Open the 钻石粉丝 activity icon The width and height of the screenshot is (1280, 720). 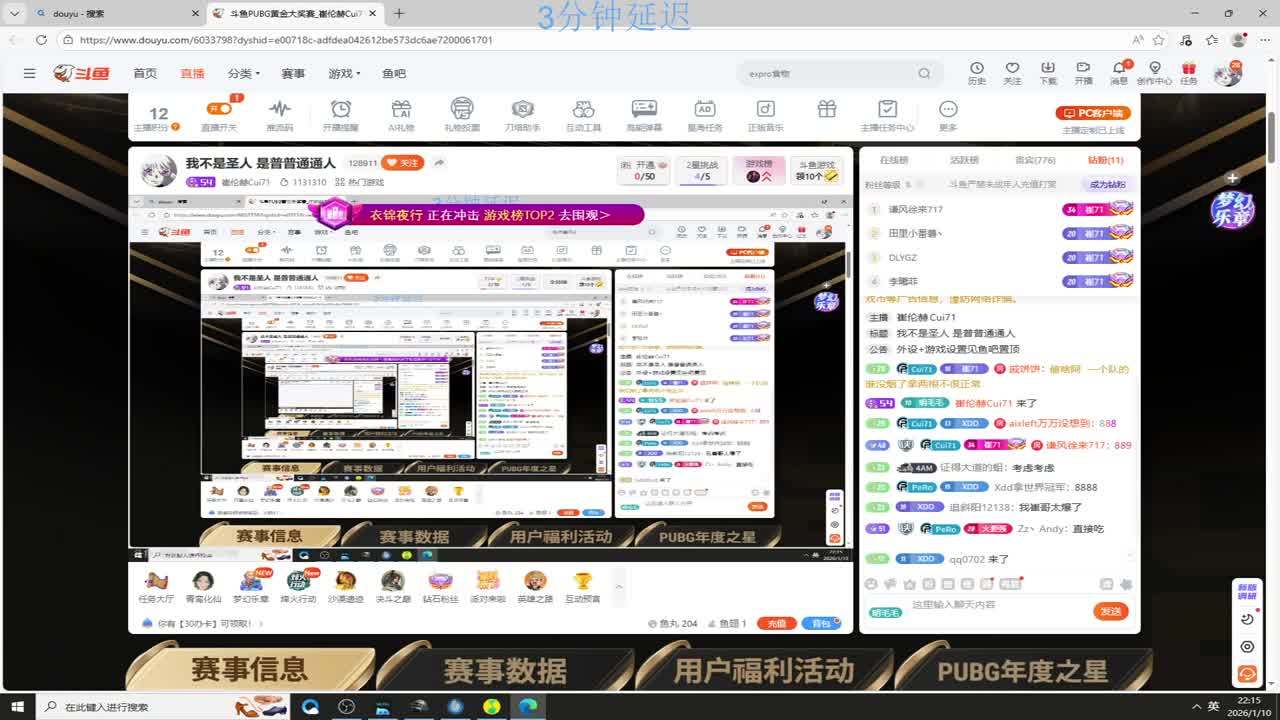click(x=440, y=587)
